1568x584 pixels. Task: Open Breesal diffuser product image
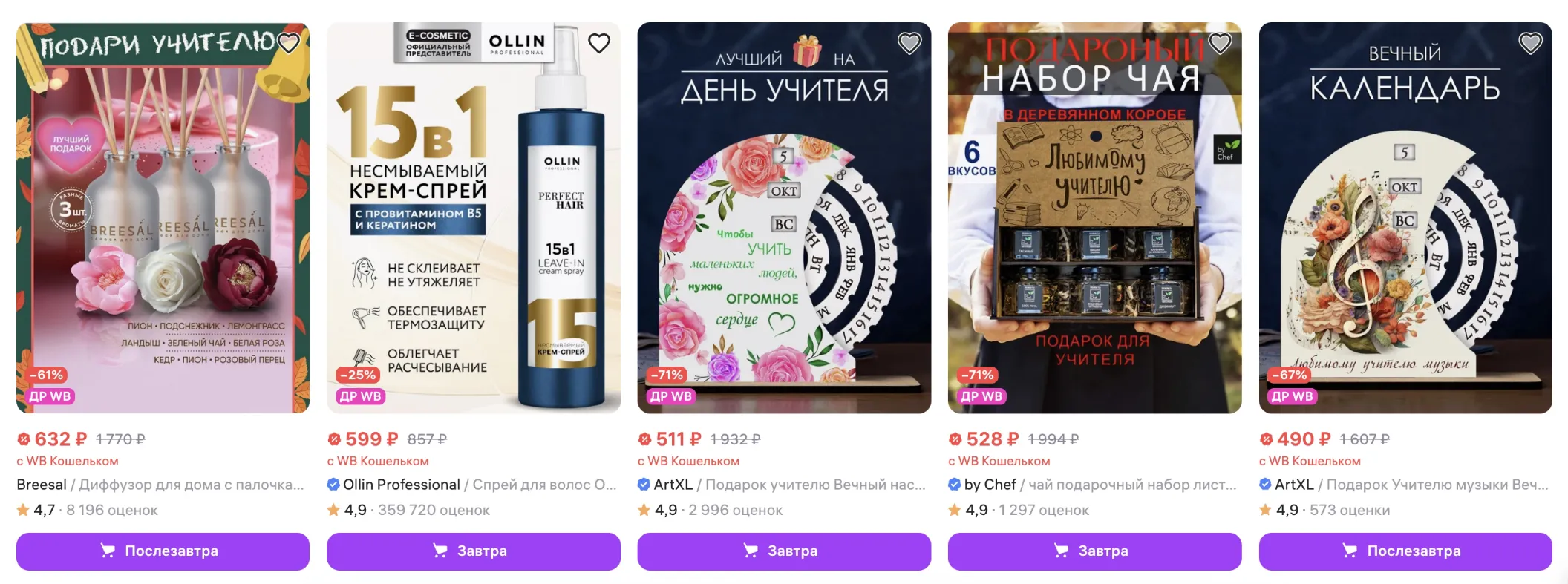163,217
